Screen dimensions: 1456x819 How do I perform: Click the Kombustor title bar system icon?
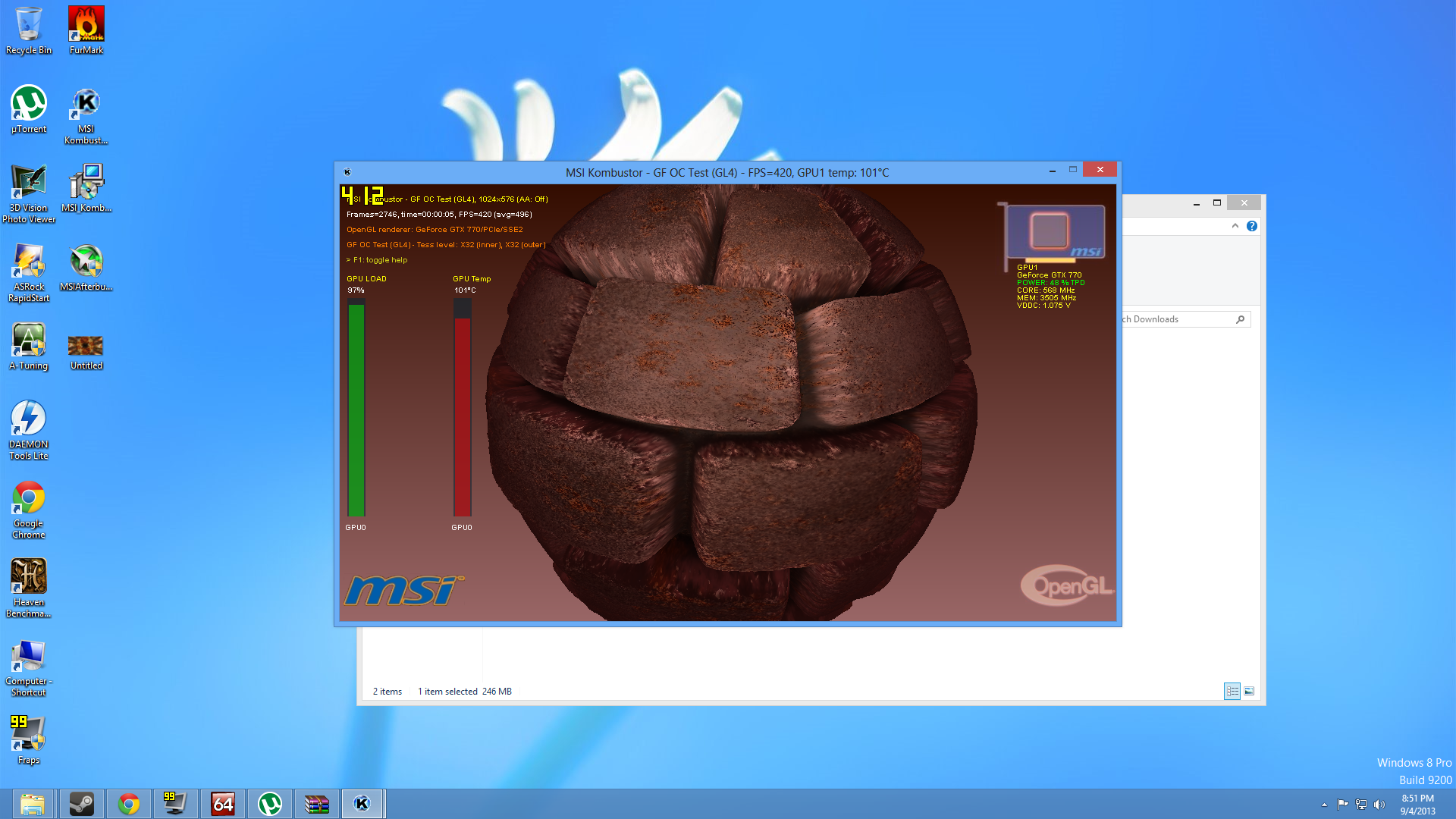[347, 172]
